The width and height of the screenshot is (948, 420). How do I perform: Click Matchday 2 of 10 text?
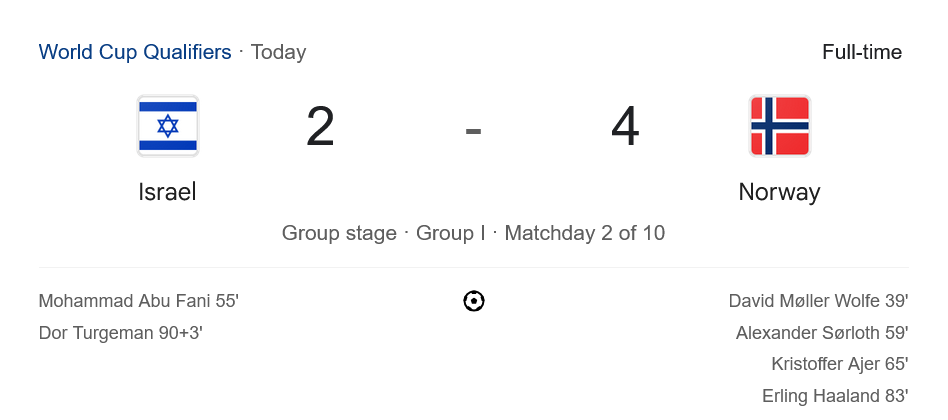tap(584, 233)
